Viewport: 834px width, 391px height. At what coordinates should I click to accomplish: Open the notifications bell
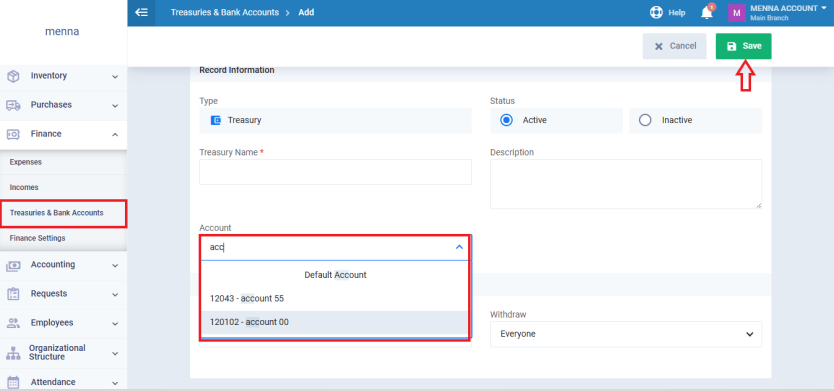point(707,13)
